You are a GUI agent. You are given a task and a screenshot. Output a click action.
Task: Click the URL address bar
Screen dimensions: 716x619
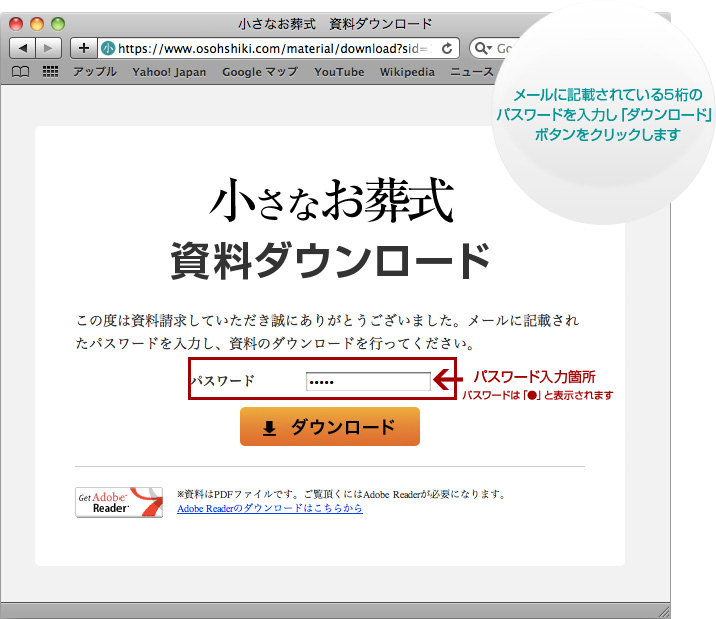[x=278, y=48]
